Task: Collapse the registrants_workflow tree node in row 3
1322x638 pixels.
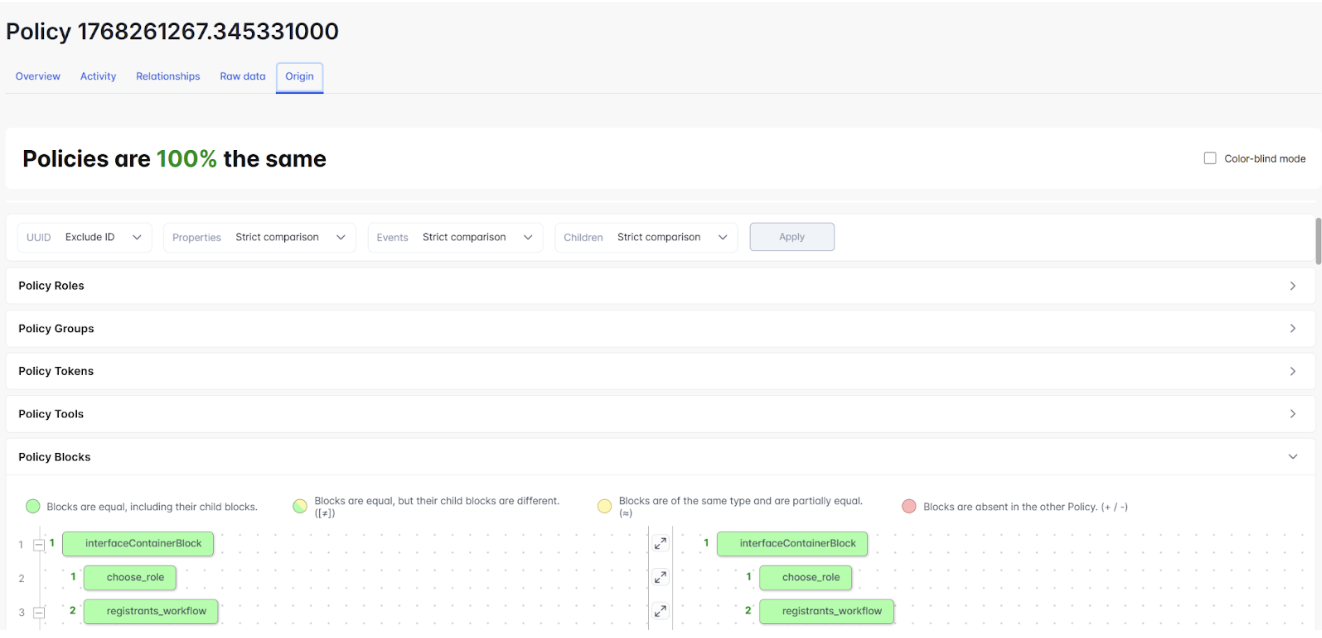Action: click(x=39, y=611)
